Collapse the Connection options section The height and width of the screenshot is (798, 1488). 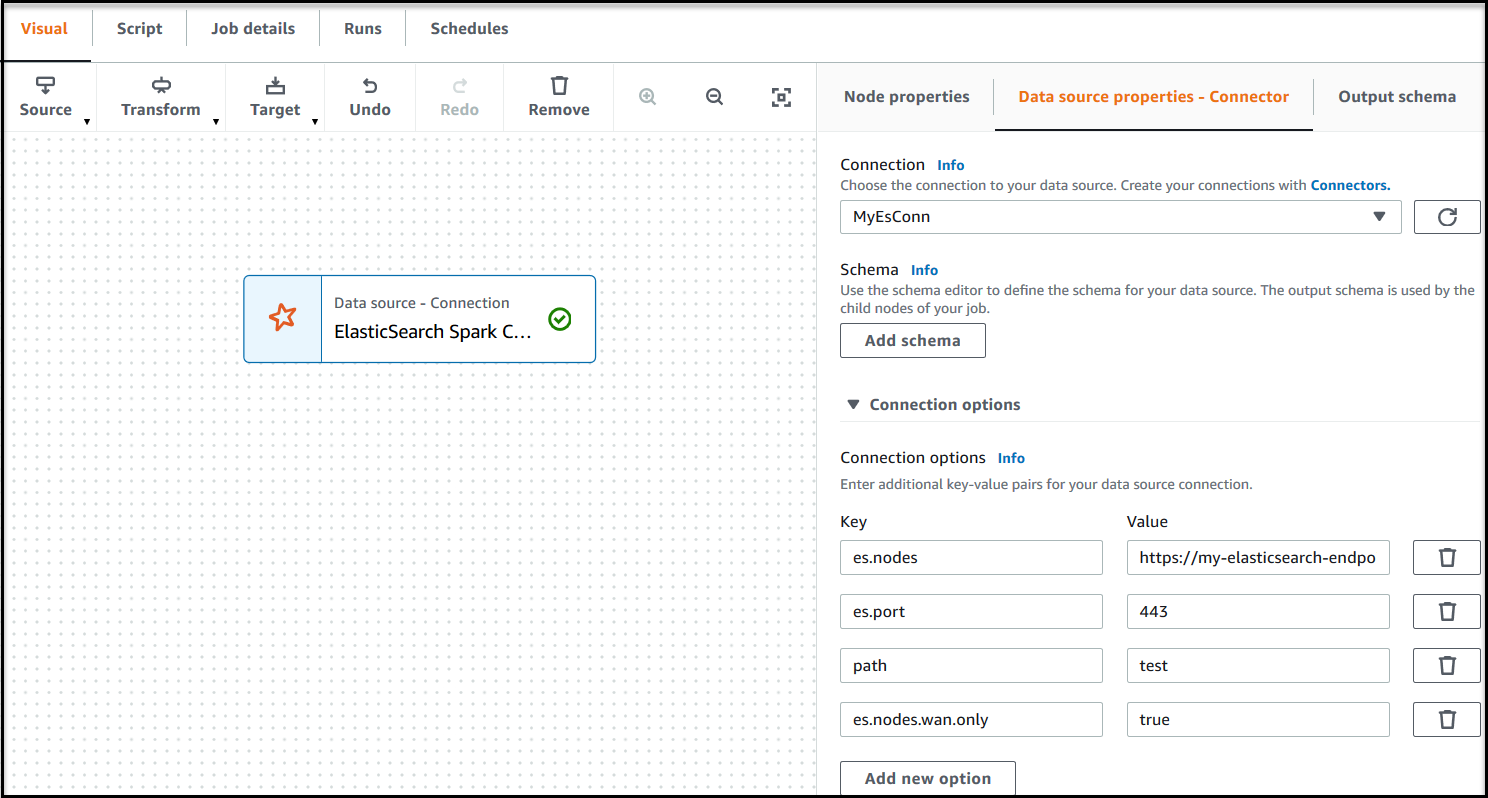pos(853,405)
